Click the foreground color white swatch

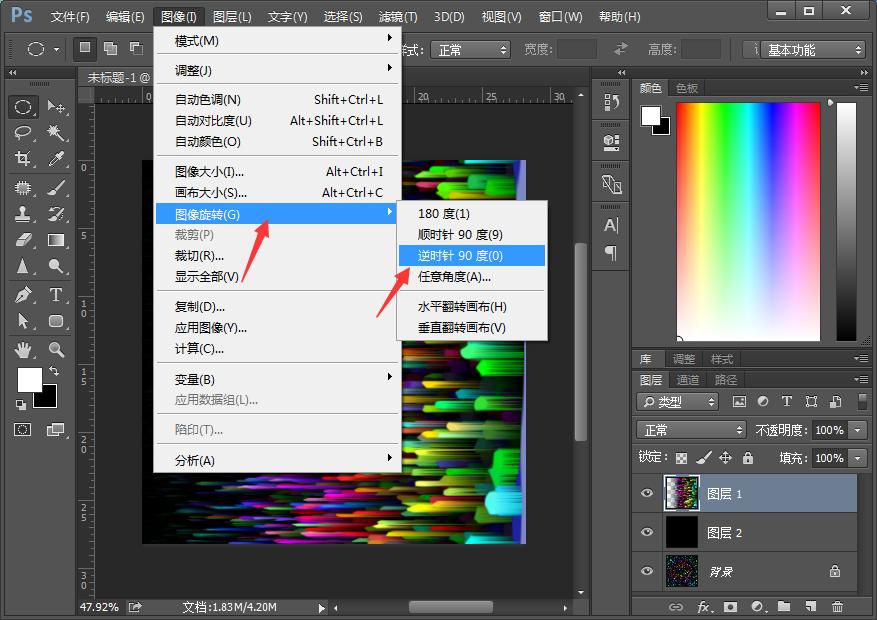[x=28, y=379]
